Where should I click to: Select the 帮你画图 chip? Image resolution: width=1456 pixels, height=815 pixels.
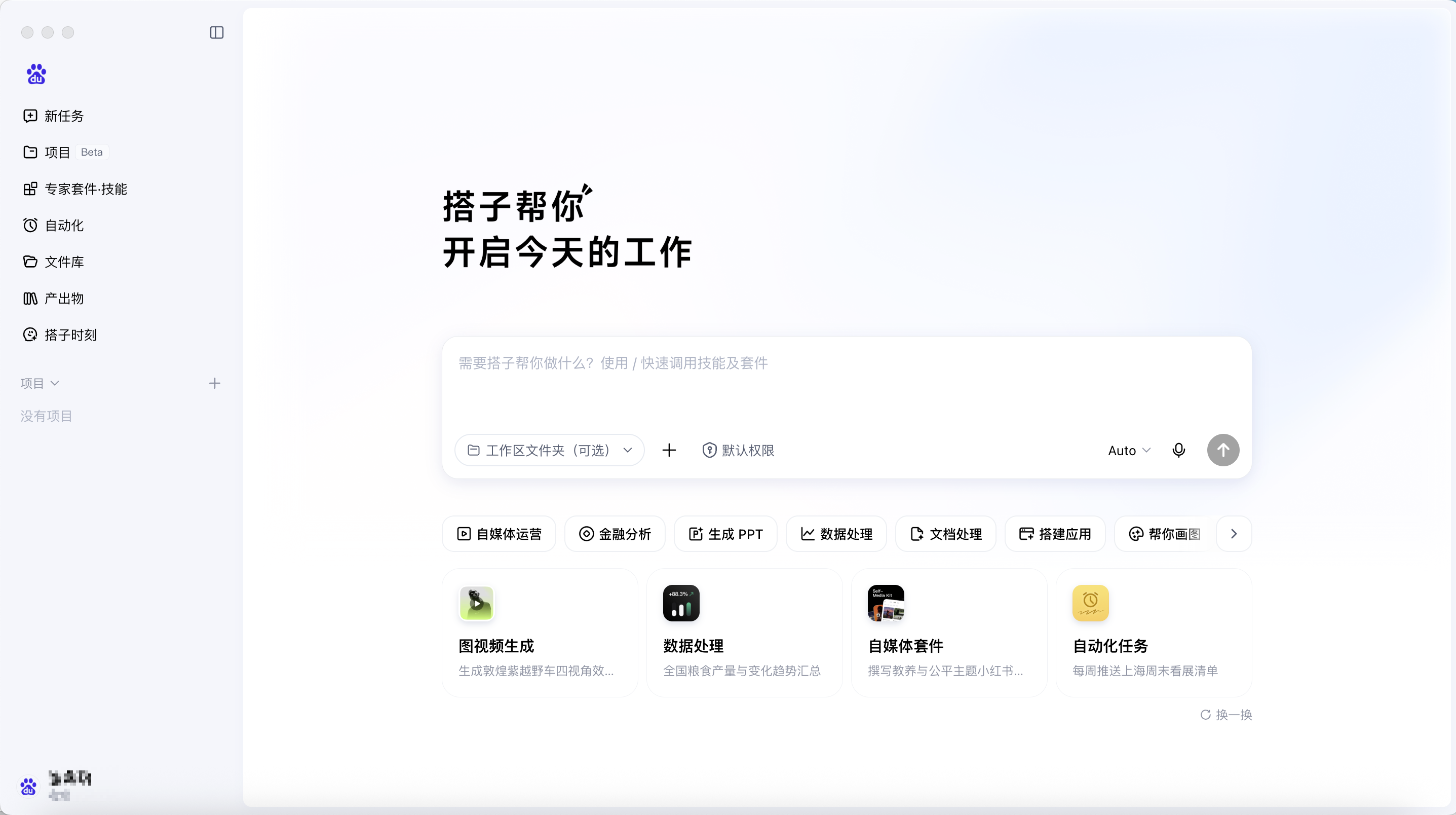click(1164, 534)
